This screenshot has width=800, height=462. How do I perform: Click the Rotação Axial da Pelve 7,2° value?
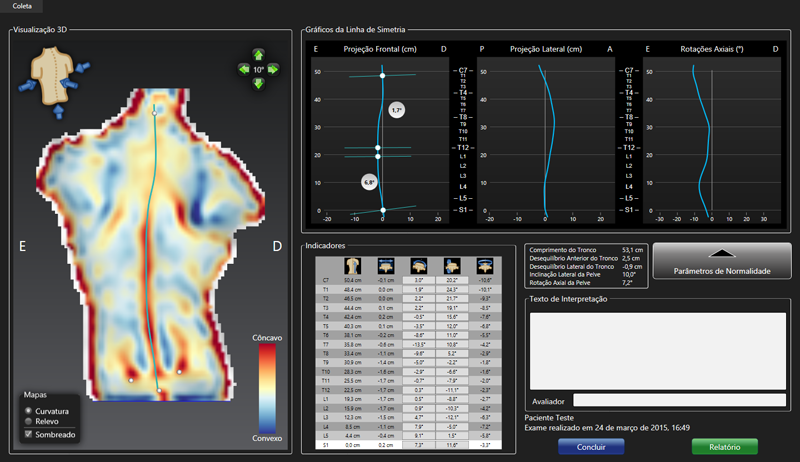(628, 283)
